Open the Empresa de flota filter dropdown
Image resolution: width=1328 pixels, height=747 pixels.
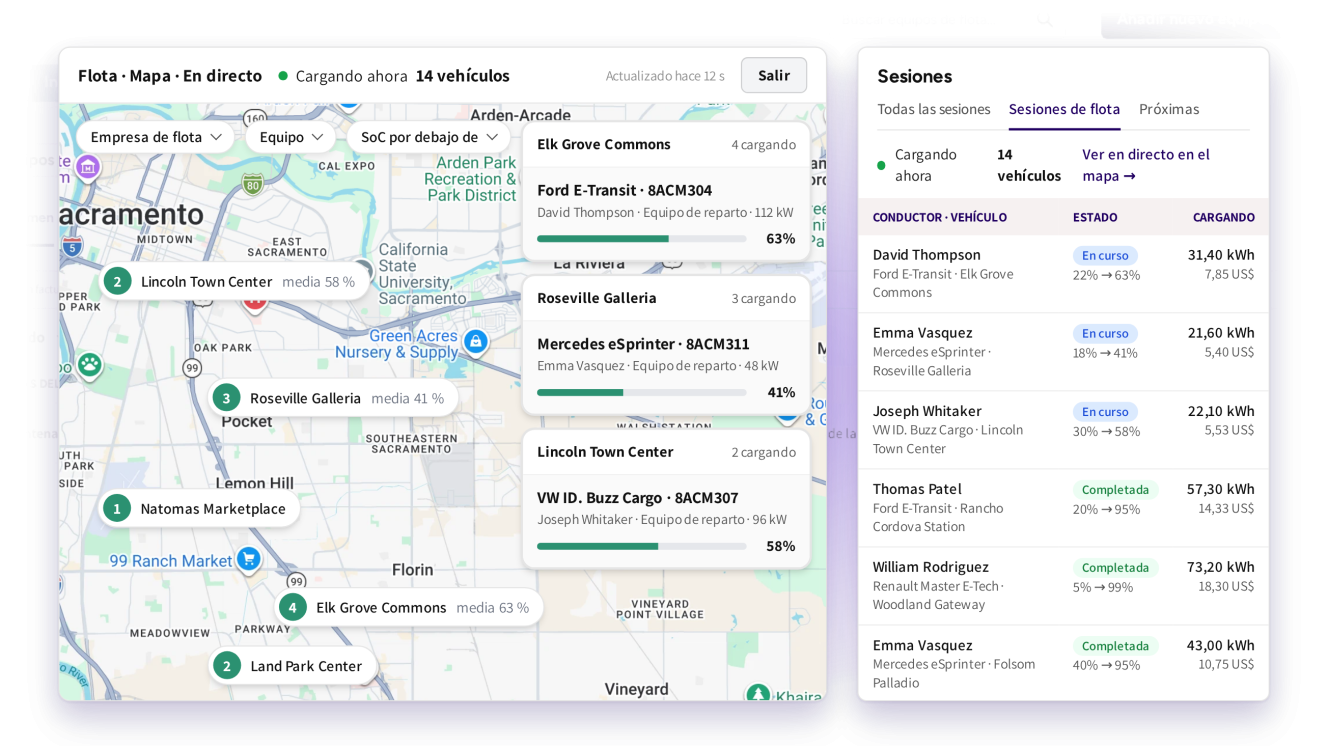coord(156,137)
